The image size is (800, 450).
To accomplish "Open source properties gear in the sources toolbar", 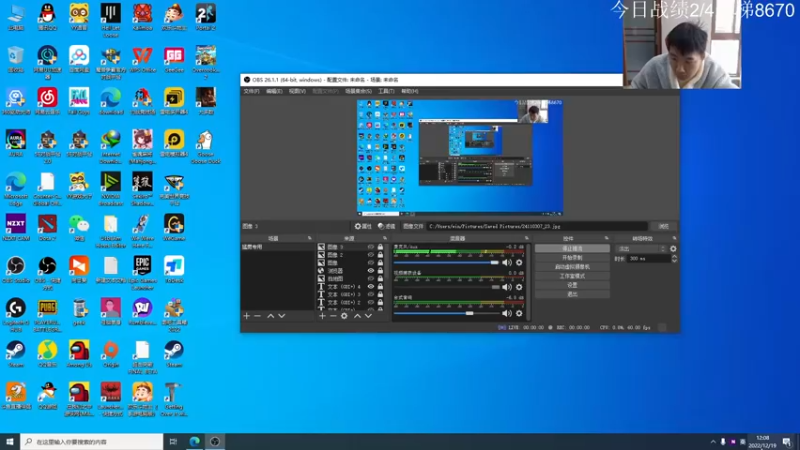I will pyautogui.click(x=344, y=316).
